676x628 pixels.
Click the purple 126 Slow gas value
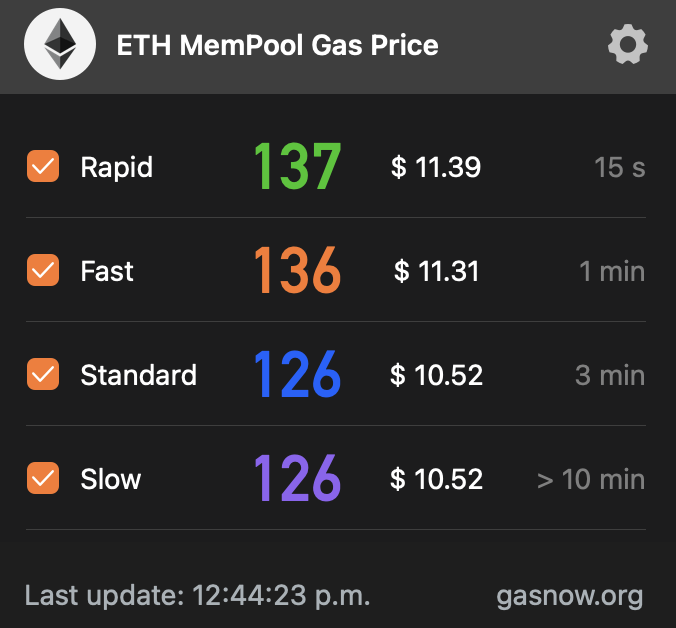(297, 478)
